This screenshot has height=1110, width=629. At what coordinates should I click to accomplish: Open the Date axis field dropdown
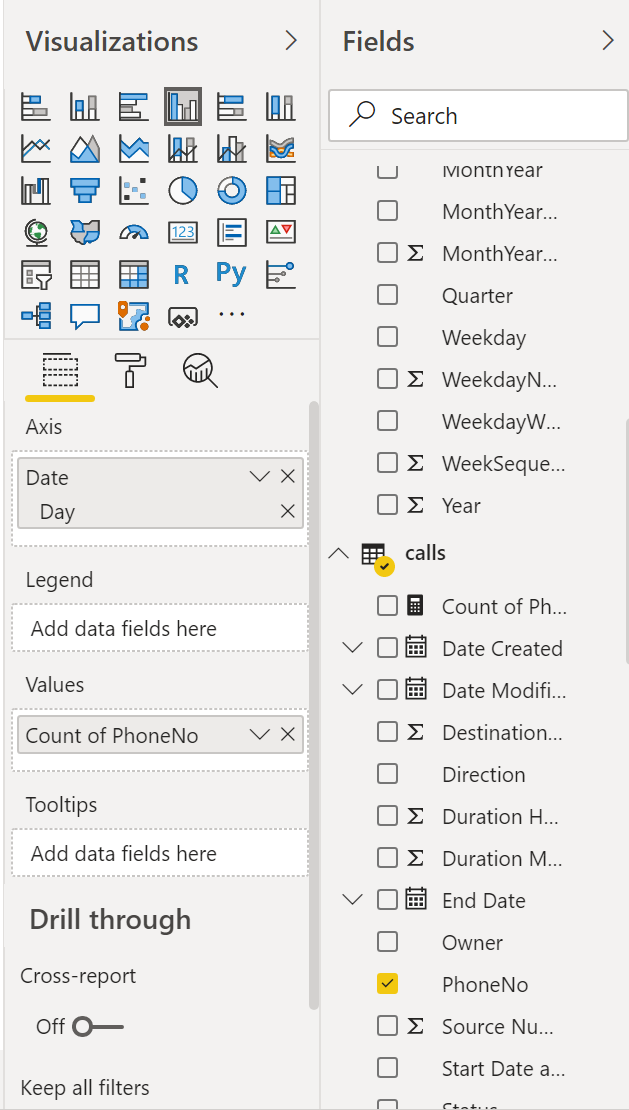click(260, 477)
